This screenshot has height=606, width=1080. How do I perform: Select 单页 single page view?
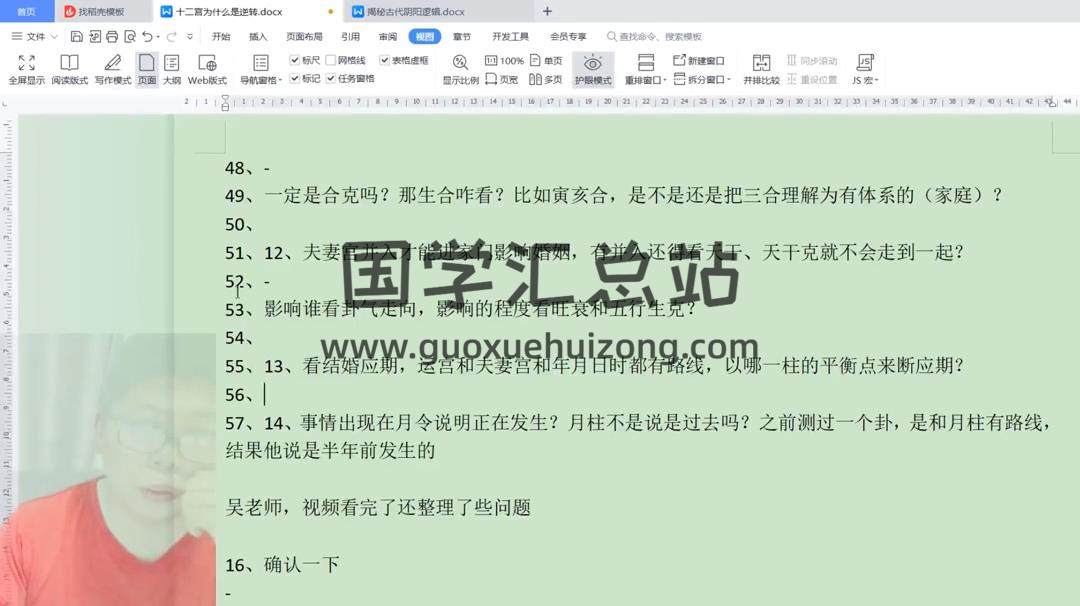546,61
